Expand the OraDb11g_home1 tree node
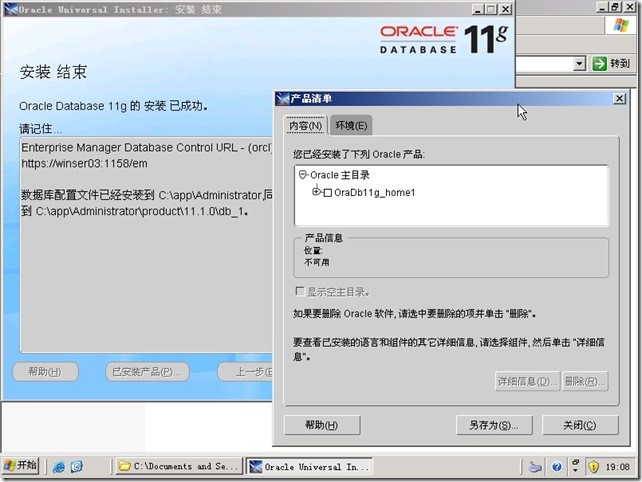The image size is (642, 482). (x=316, y=192)
